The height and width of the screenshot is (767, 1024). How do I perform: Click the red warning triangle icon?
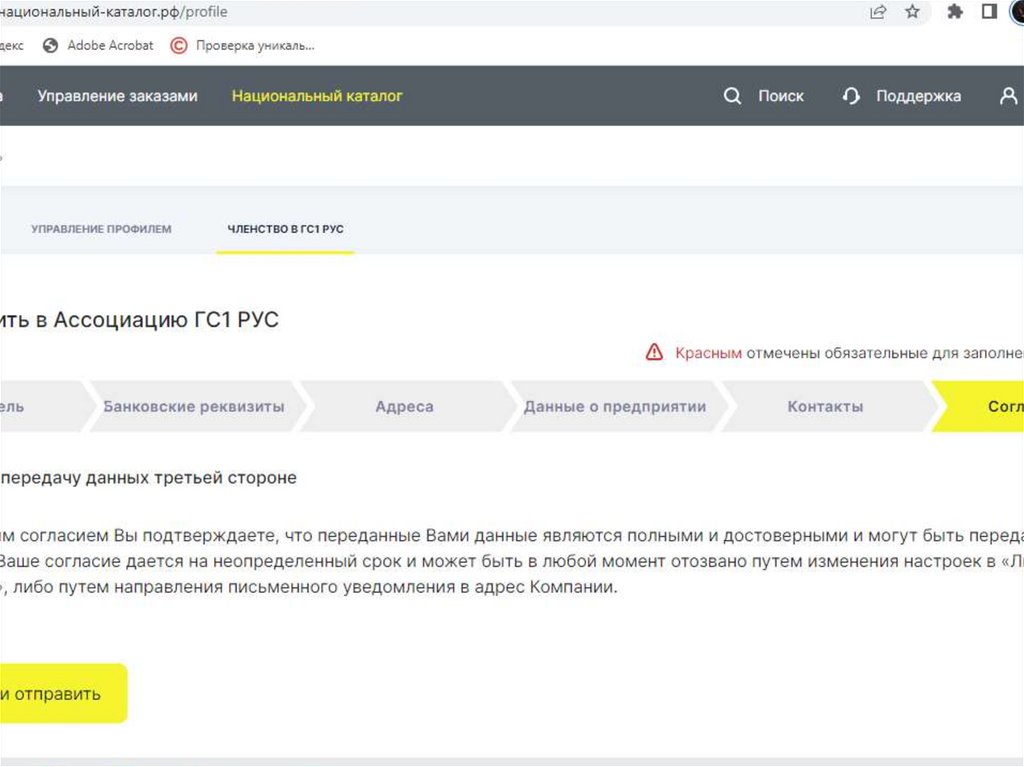pyautogui.click(x=654, y=352)
